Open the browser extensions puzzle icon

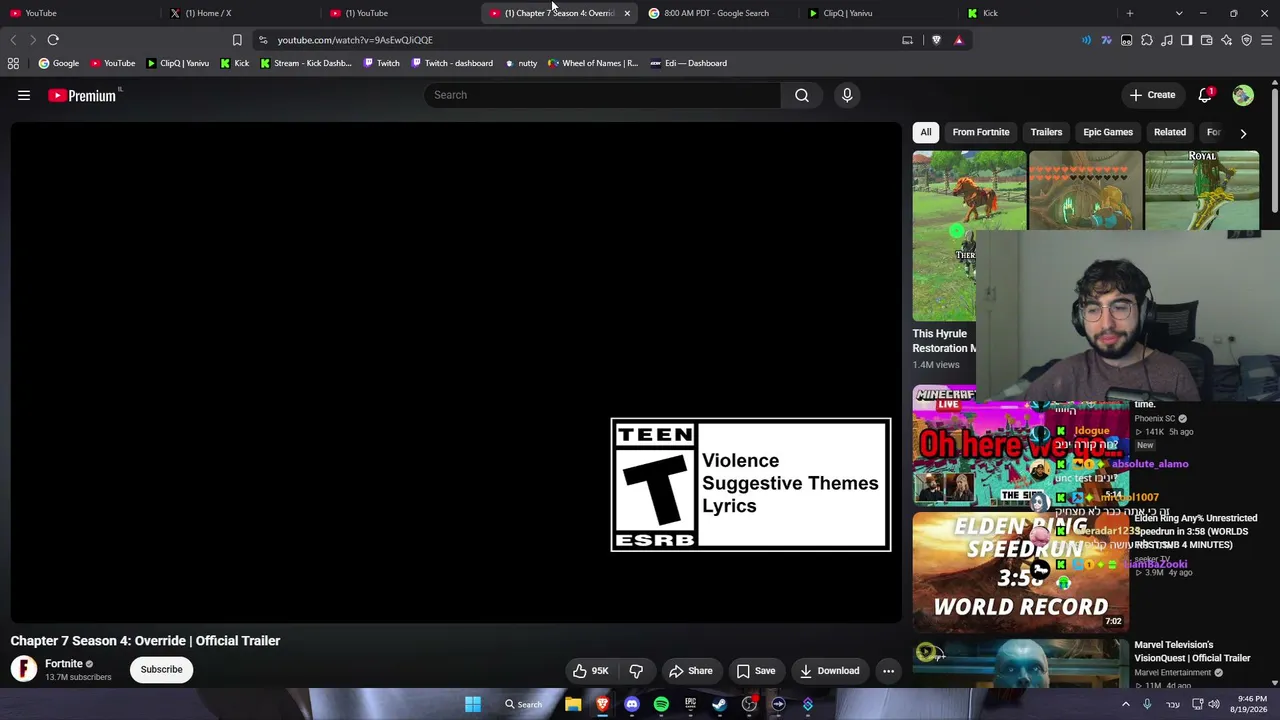point(1147,40)
